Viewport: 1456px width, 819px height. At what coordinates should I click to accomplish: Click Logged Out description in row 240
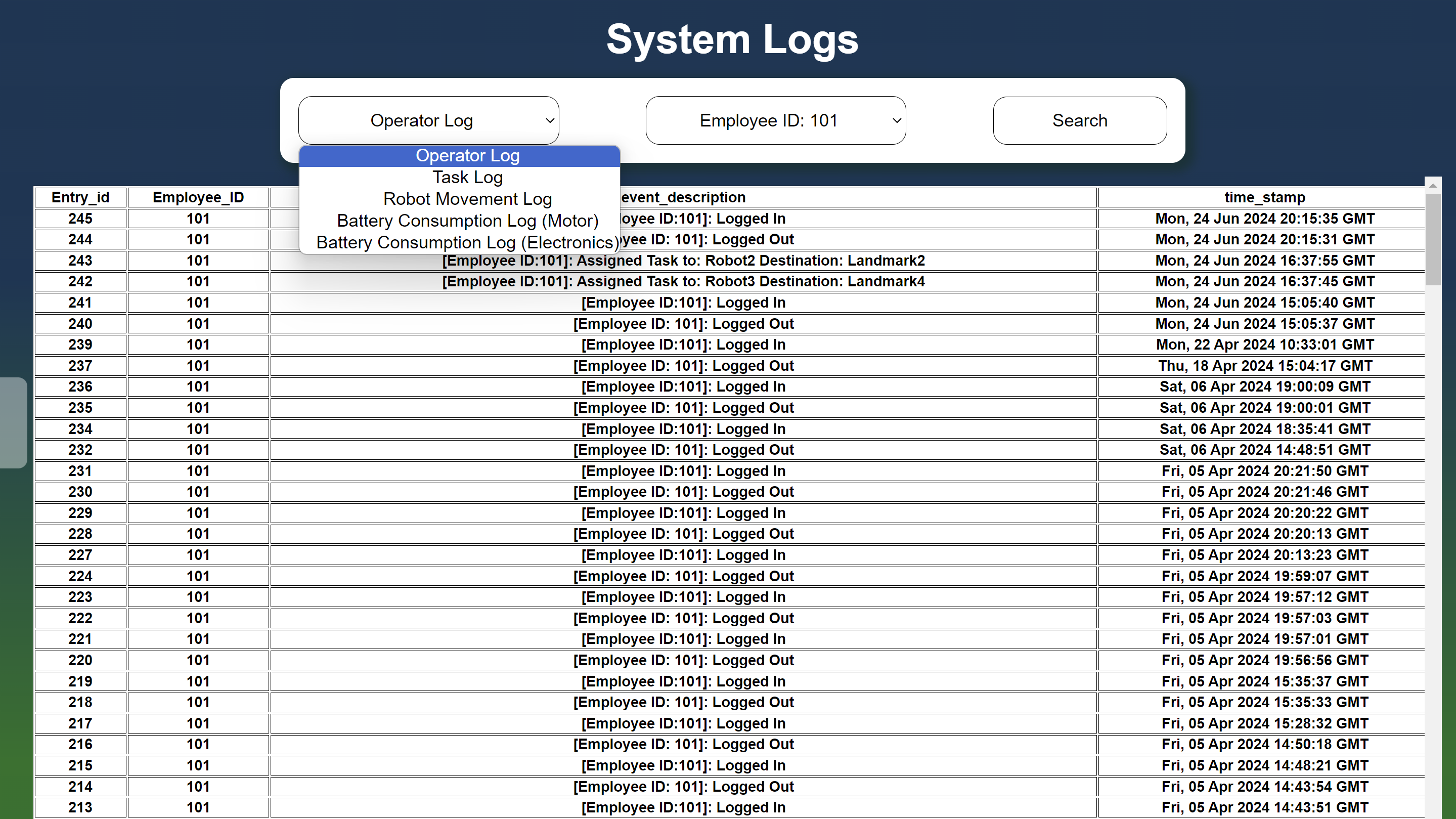point(683,324)
